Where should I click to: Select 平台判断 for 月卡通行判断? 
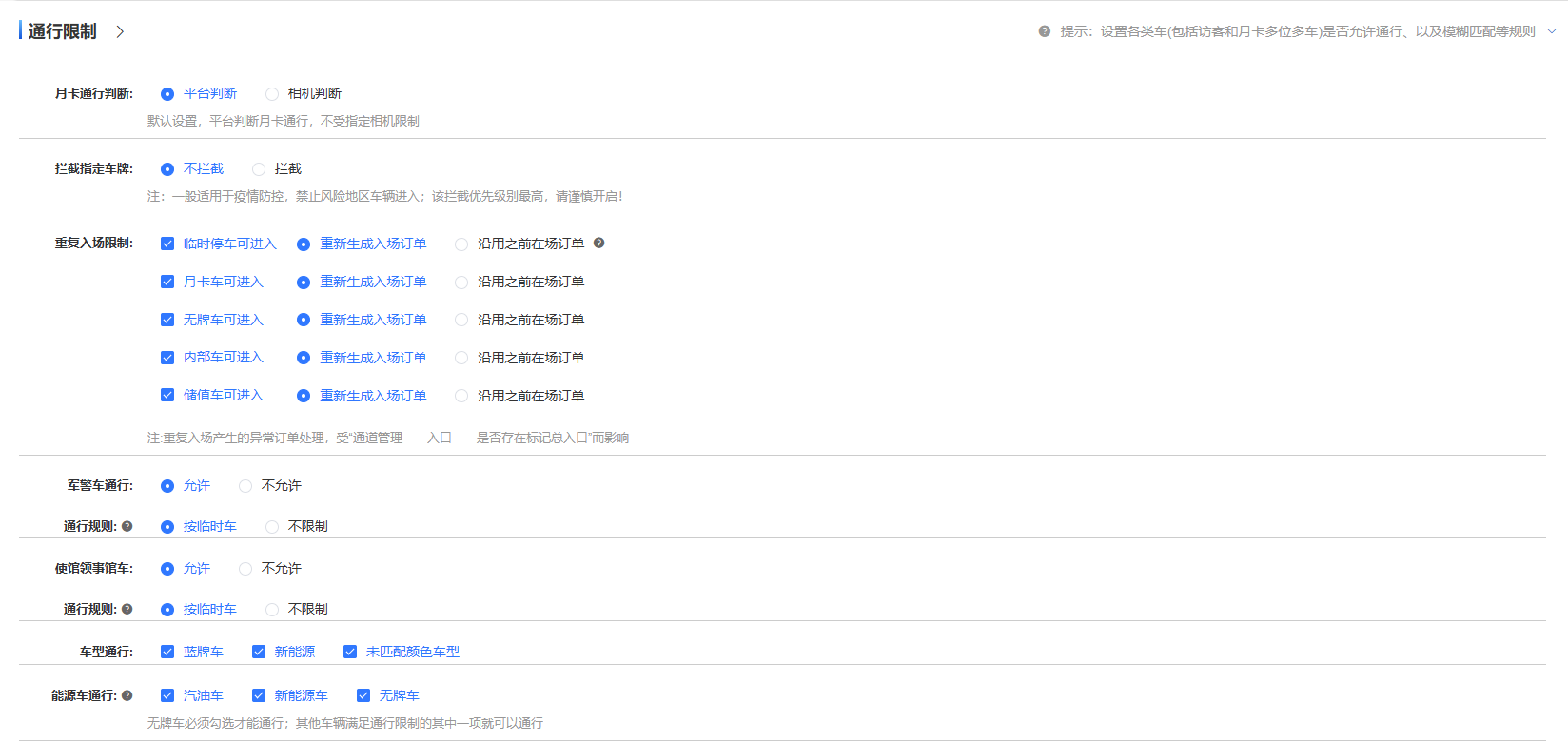(167, 94)
